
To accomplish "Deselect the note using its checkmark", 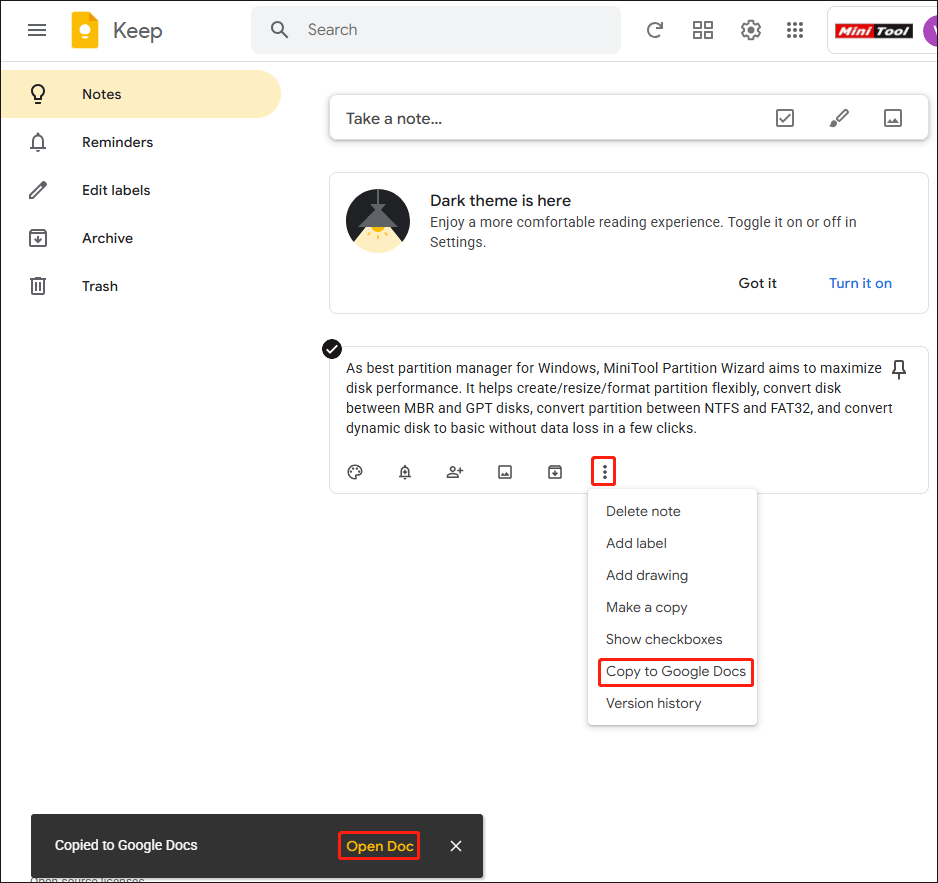I will tap(332, 349).
